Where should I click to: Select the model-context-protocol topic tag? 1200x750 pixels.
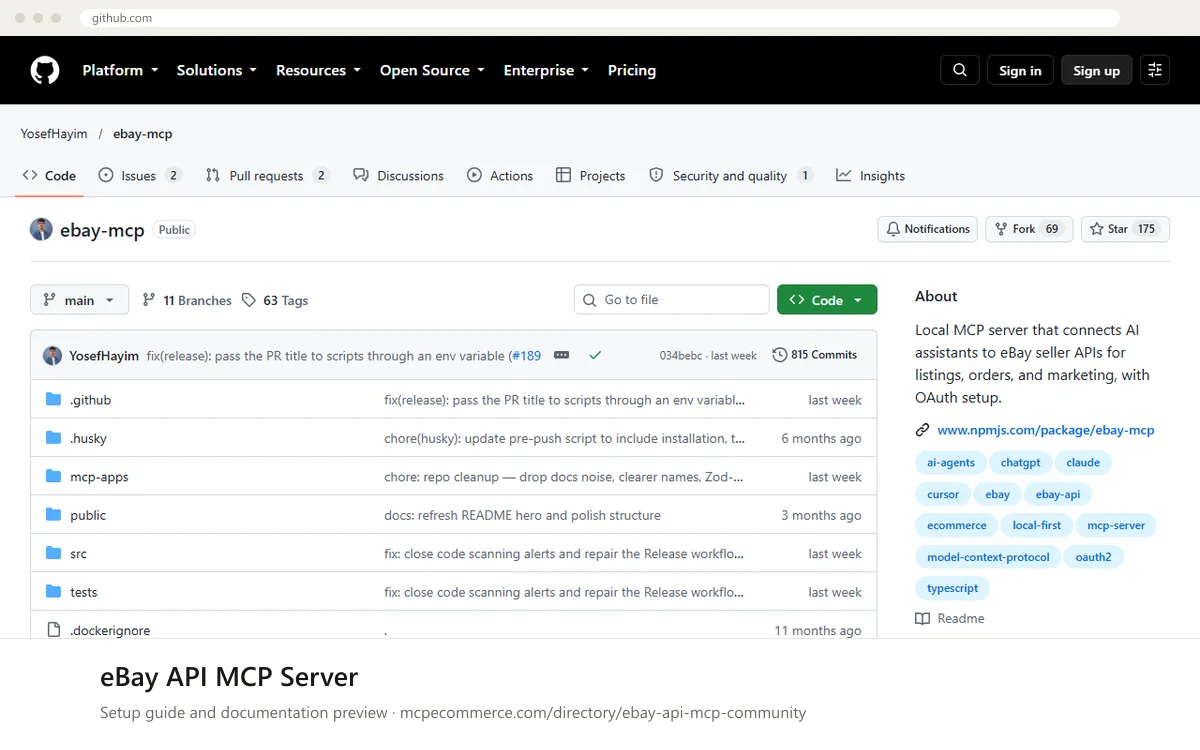pos(988,557)
